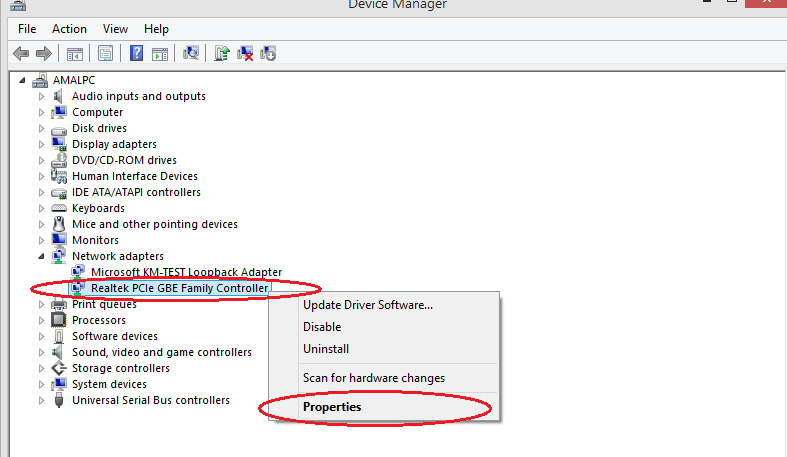The image size is (787, 457).
Task: Click the DVD/CD-ROM drives icon
Action: point(59,161)
